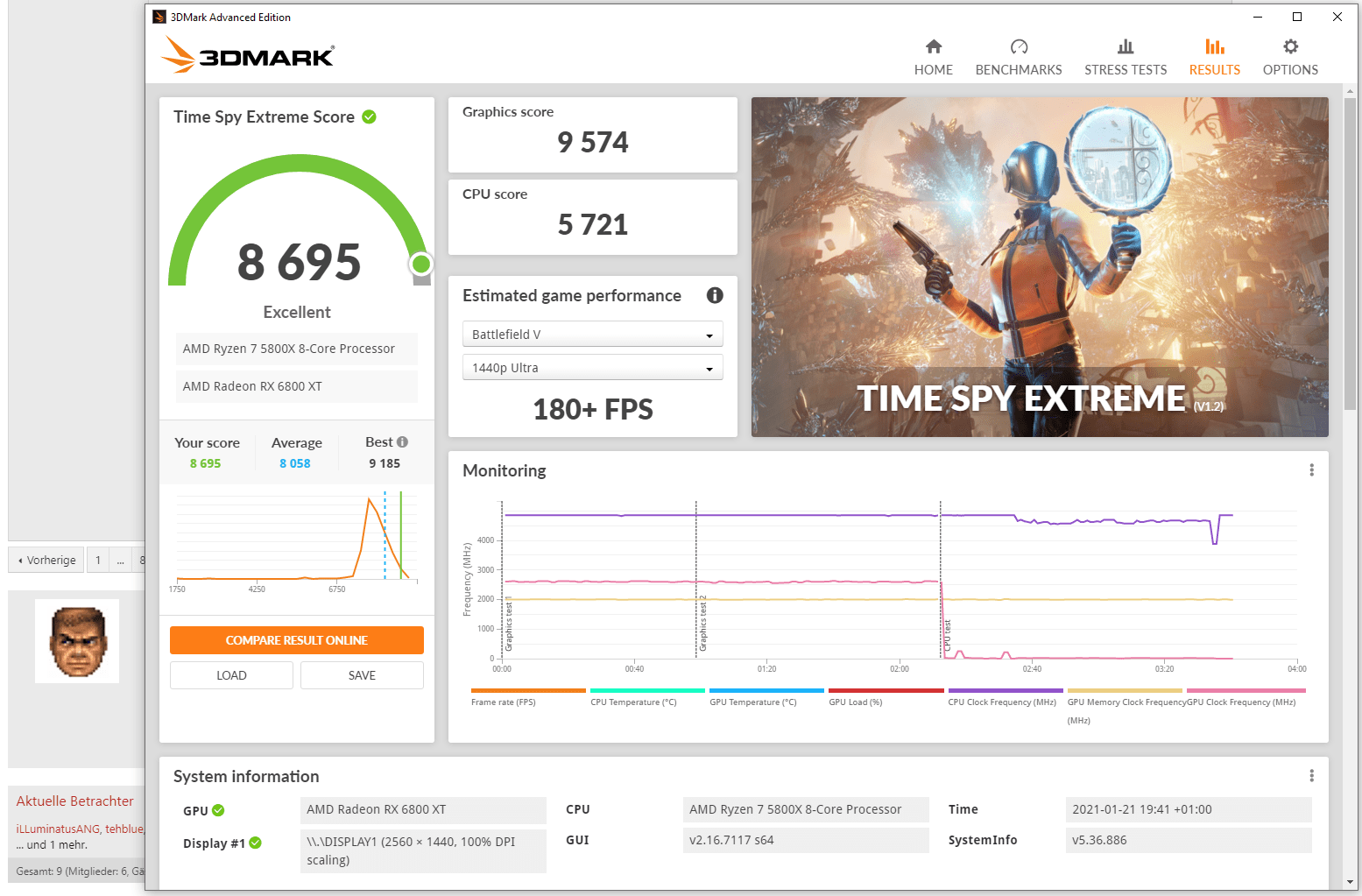The image size is (1362, 896).
Task: Open the OPTIONS tab
Action: [x=1290, y=57]
